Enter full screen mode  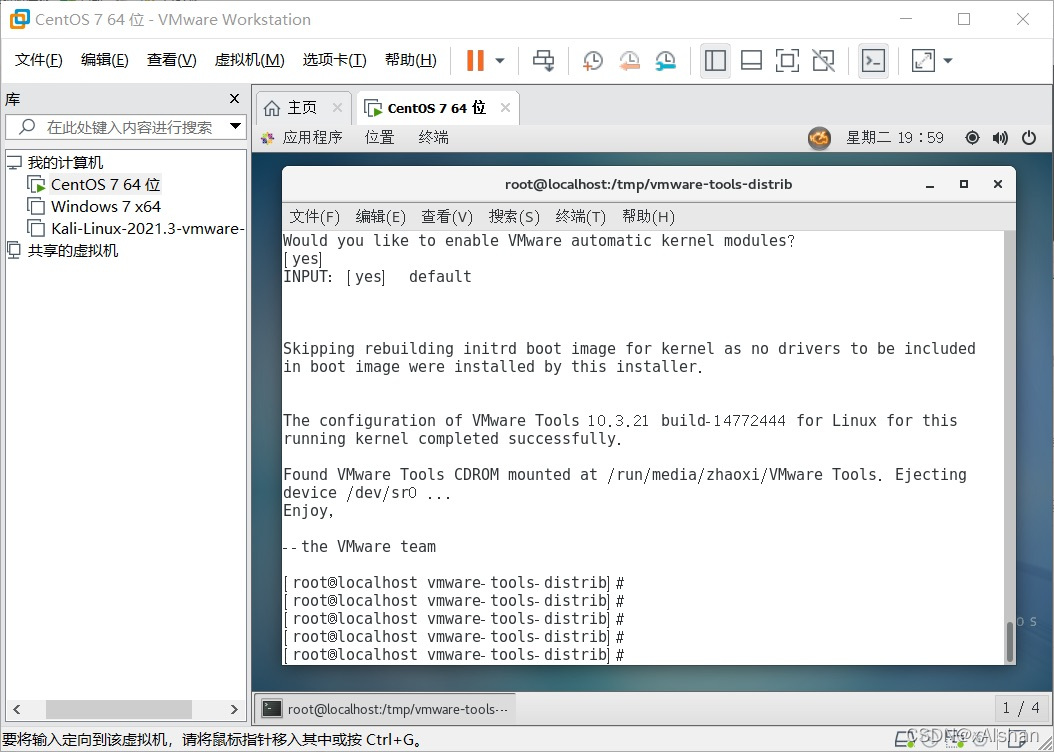pyautogui.click(x=787, y=60)
